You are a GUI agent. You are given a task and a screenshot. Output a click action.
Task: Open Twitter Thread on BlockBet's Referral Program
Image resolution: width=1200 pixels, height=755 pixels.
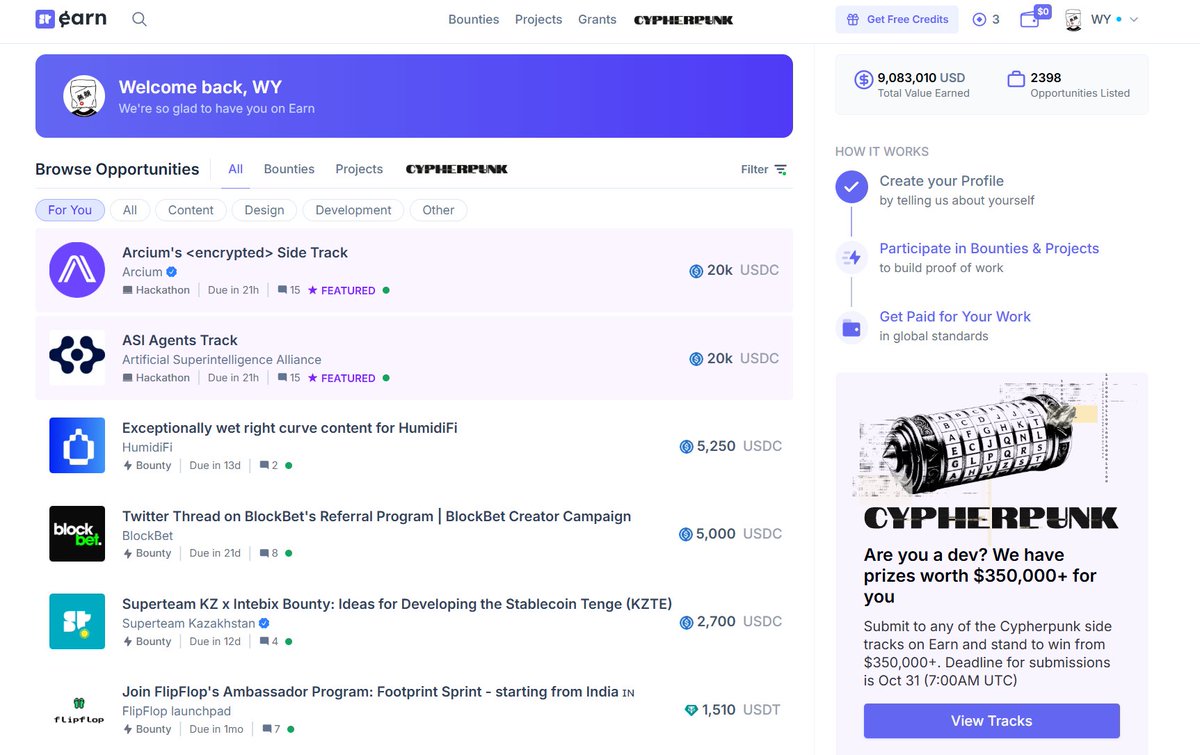[x=376, y=517]
